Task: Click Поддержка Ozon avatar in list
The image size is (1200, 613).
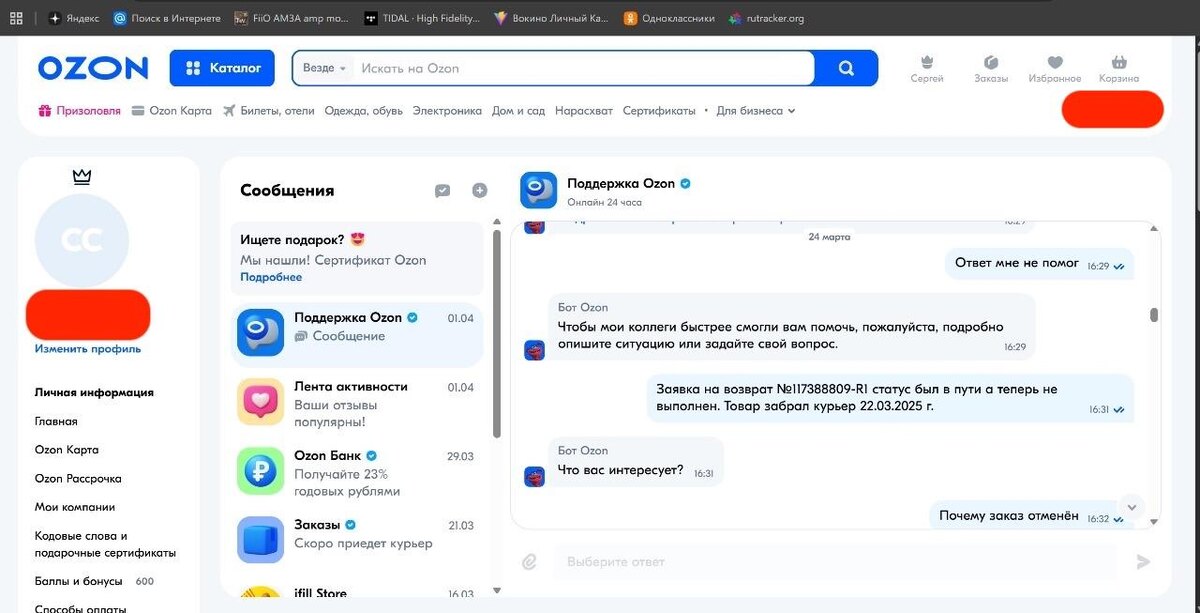Action: pos(260,332)
